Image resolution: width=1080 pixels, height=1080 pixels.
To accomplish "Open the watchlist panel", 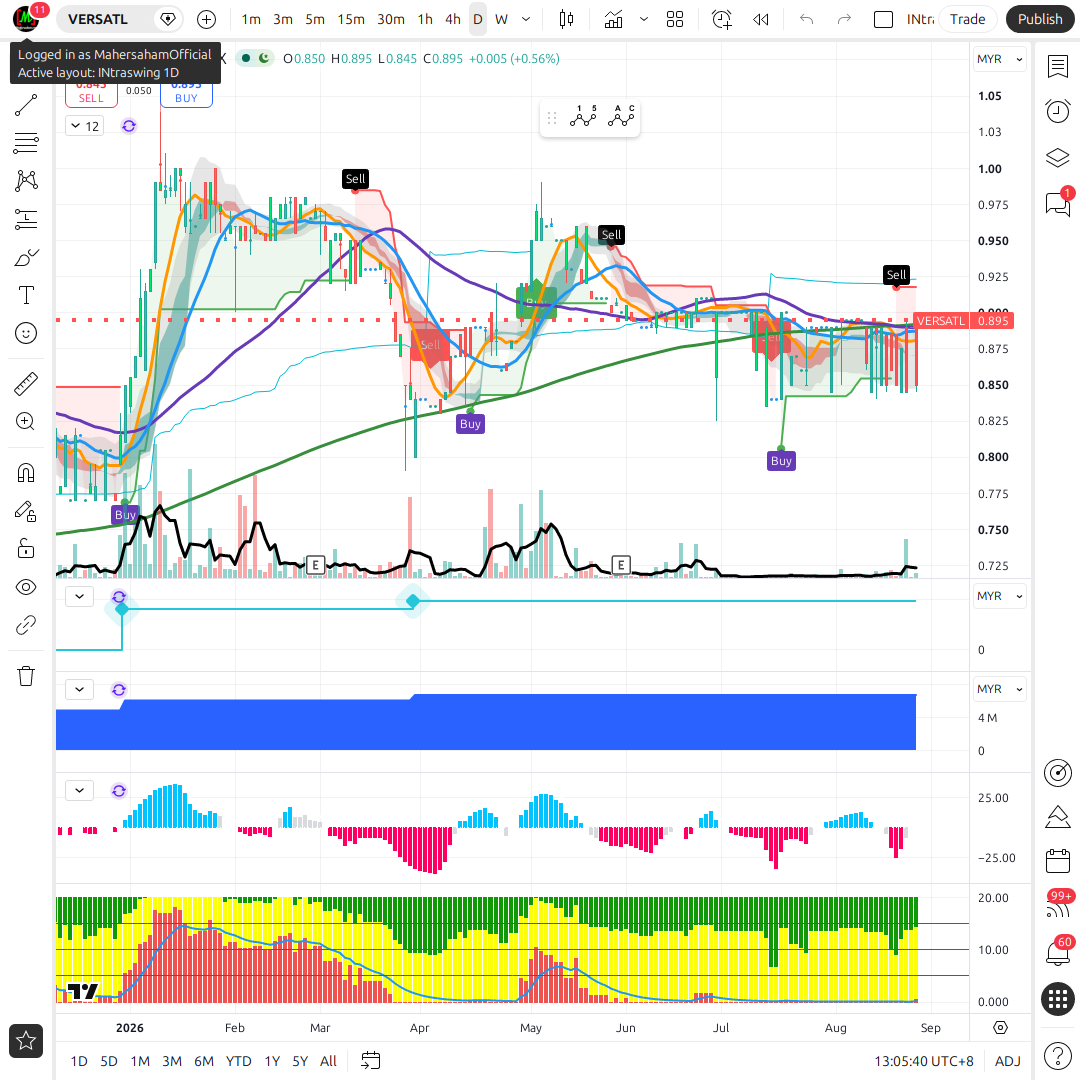I will point(1057,67).
